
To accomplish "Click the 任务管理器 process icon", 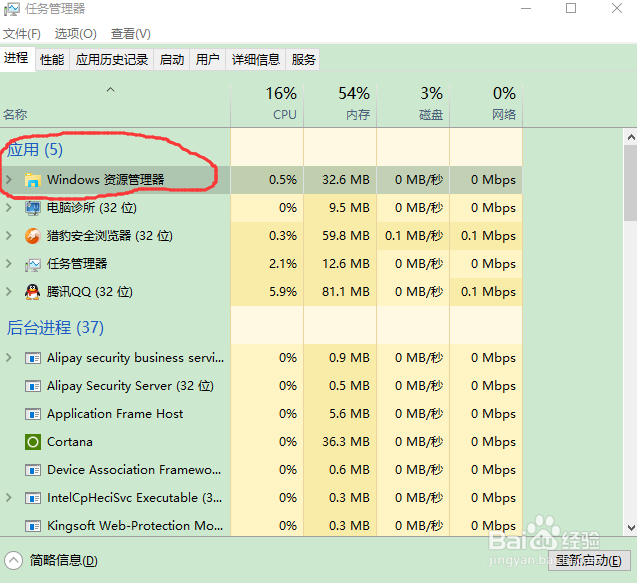I will click(32, 264).
